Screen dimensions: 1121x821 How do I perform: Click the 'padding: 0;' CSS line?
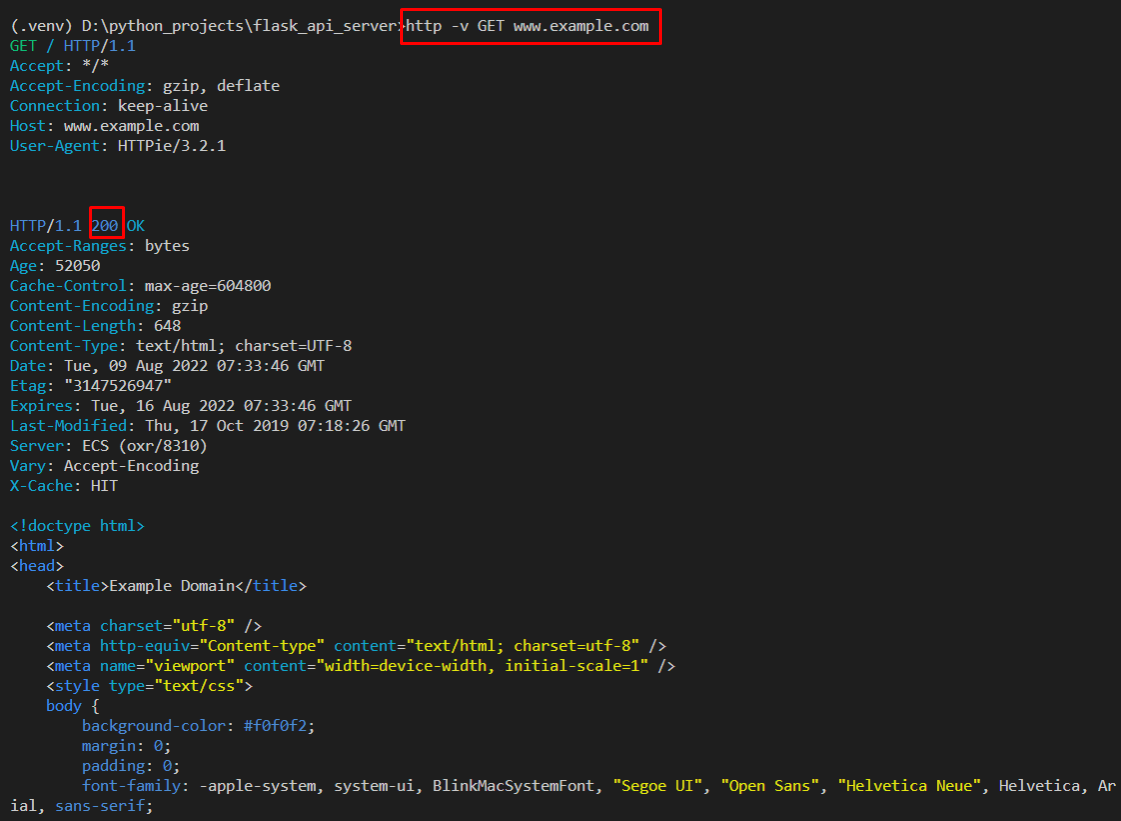(131, 767)
